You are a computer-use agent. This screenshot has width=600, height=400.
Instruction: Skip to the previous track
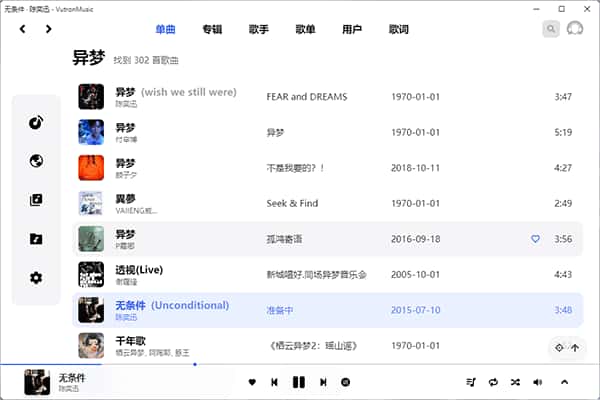(x=274, y=382)
